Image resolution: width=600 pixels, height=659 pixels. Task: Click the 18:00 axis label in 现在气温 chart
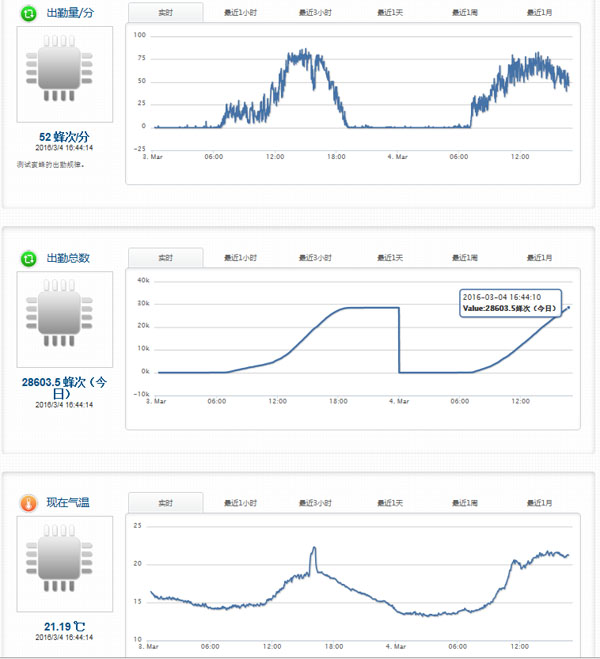334,646
